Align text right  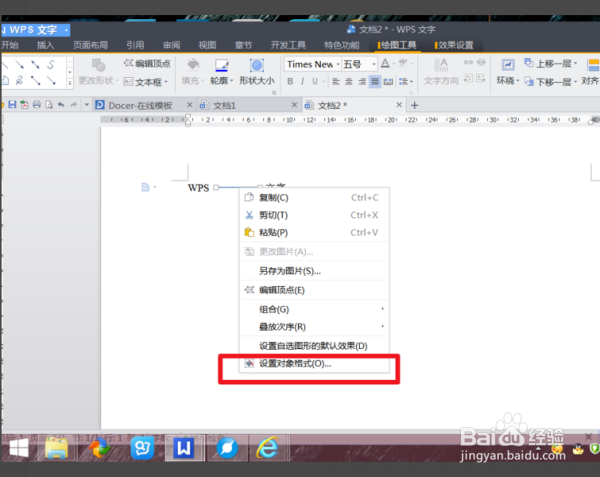(362, 81)
